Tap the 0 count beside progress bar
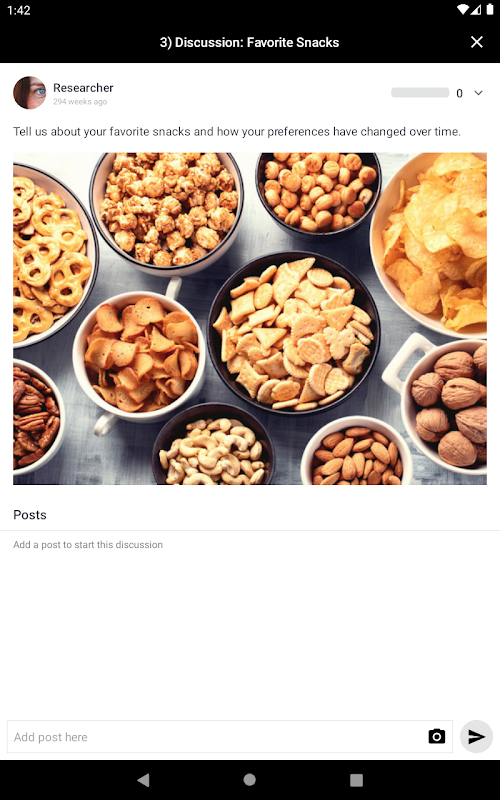The width and height of the screenshot is (500, 800). (459, 93)
